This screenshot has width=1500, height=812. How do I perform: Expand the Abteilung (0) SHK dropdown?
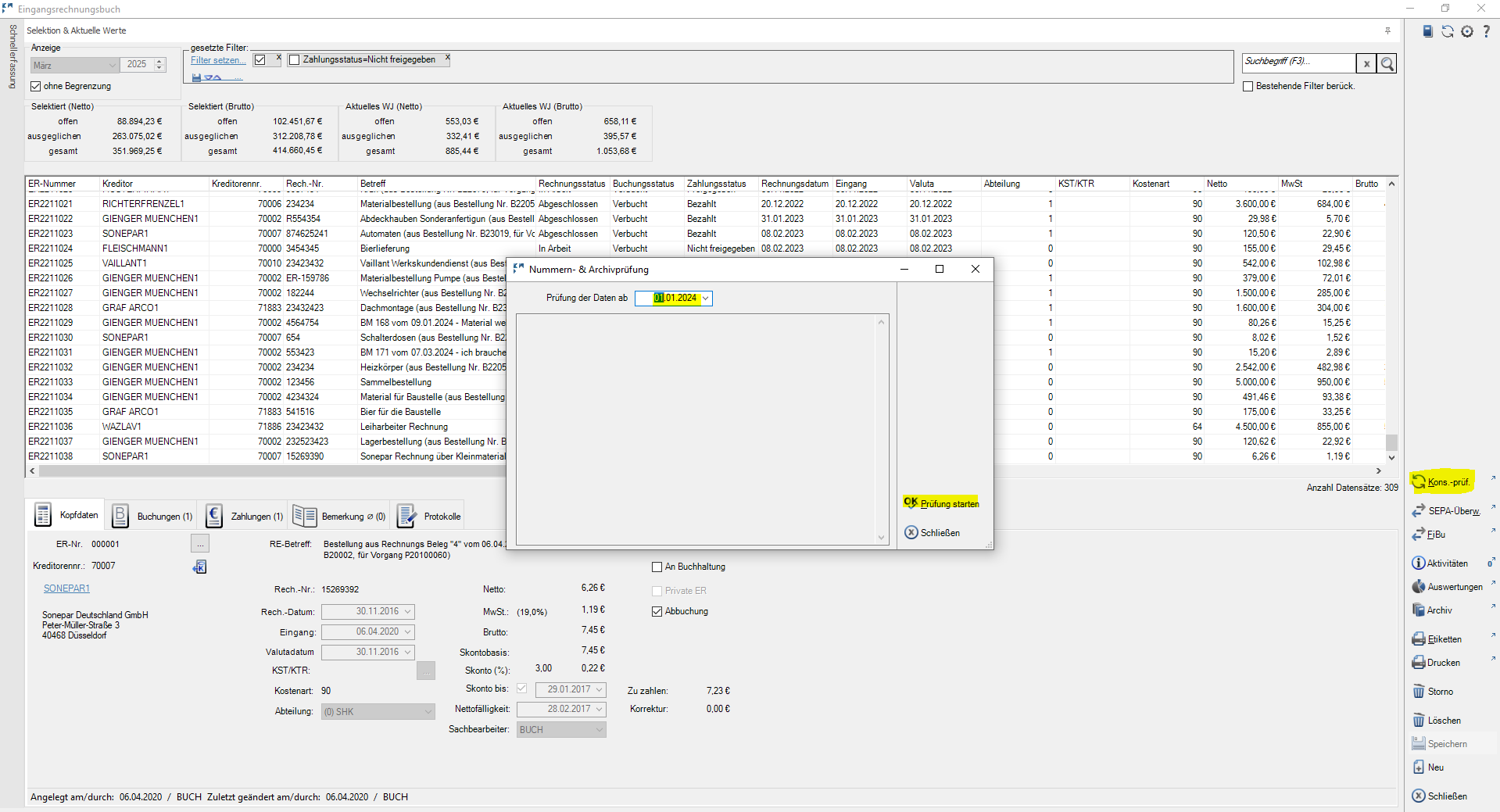428,711
